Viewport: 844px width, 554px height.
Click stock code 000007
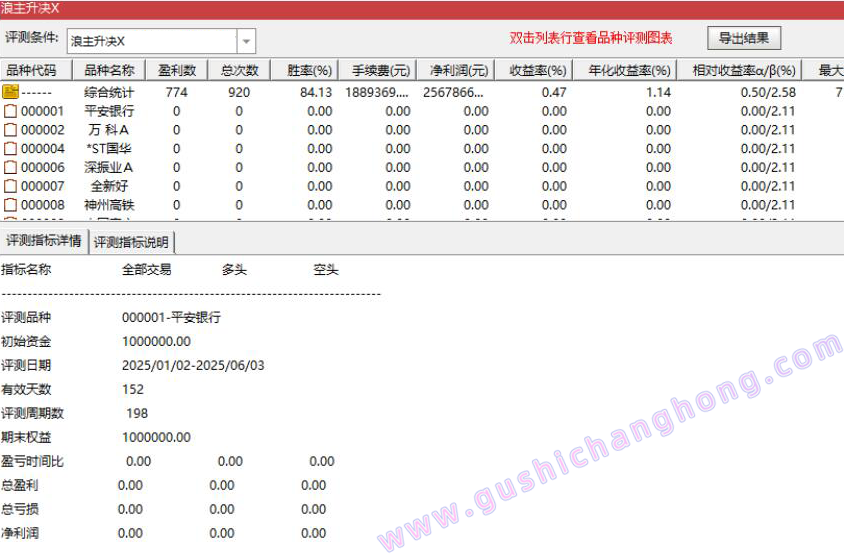[43, 186]
